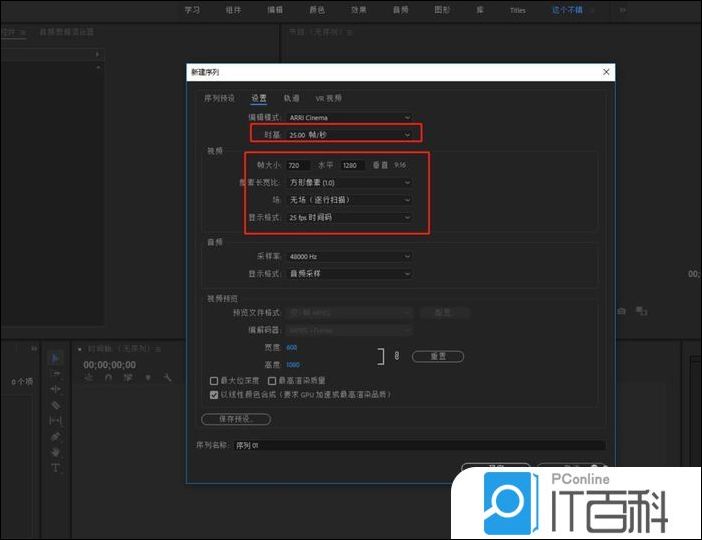This screenshot has width=702, height=540.
Task: Open the 音频 workspace
Action: (x=400, y=10)
